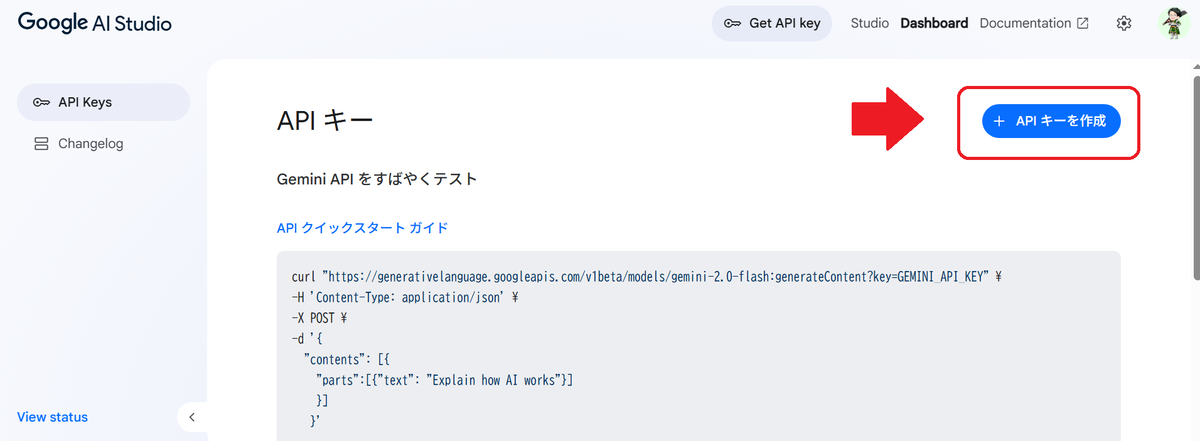Click the plus icon on the create key button

pyautogui.click(x=999, y=121)
